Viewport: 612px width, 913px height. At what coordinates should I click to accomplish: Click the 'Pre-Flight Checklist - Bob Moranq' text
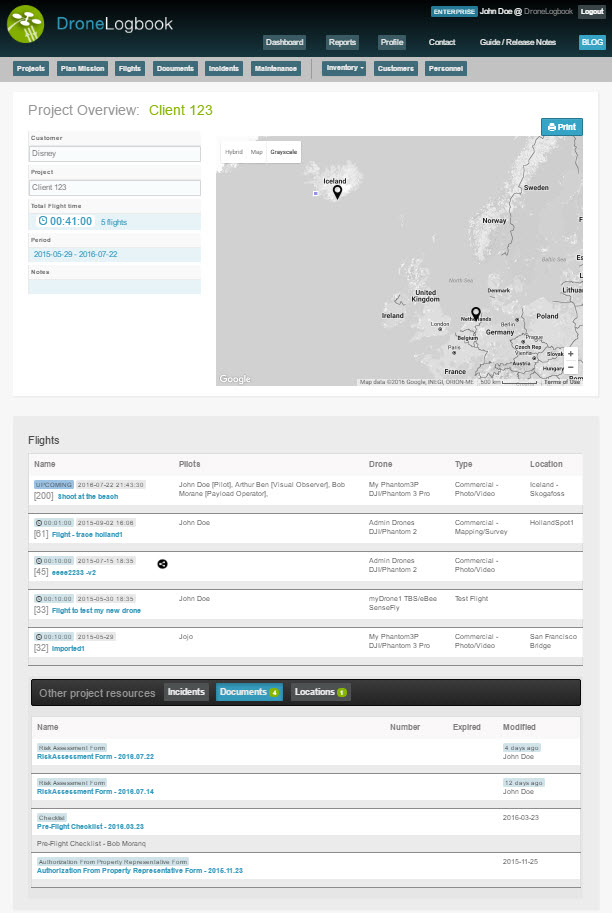point(91,844)
